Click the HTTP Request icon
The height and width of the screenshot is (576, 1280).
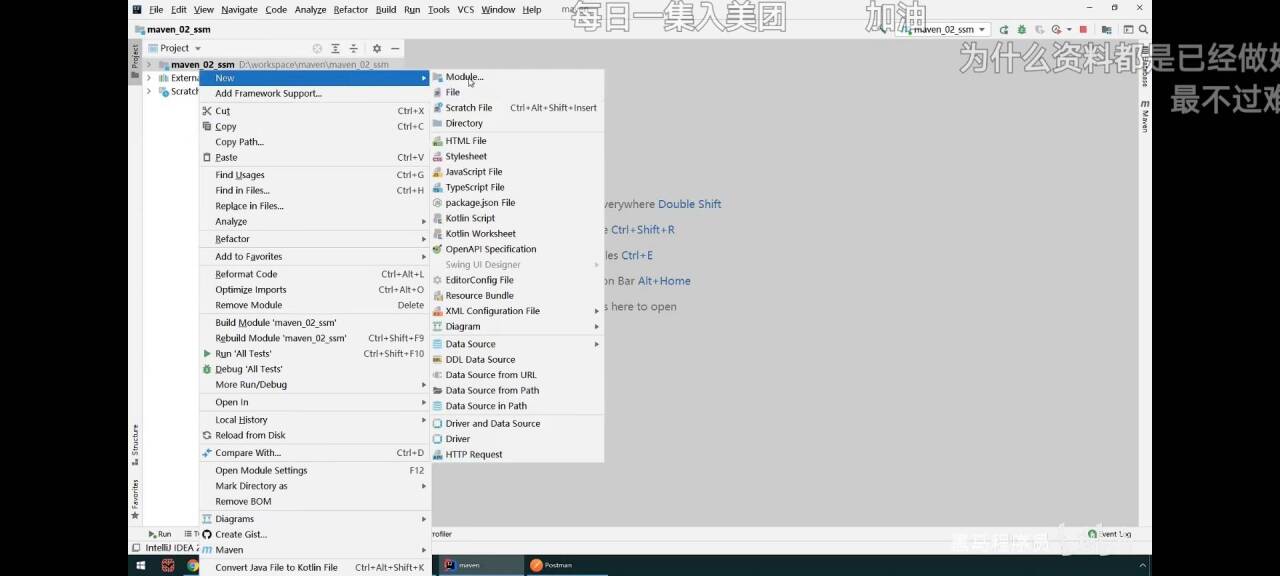pyautogui.click(x=437, y=455)
